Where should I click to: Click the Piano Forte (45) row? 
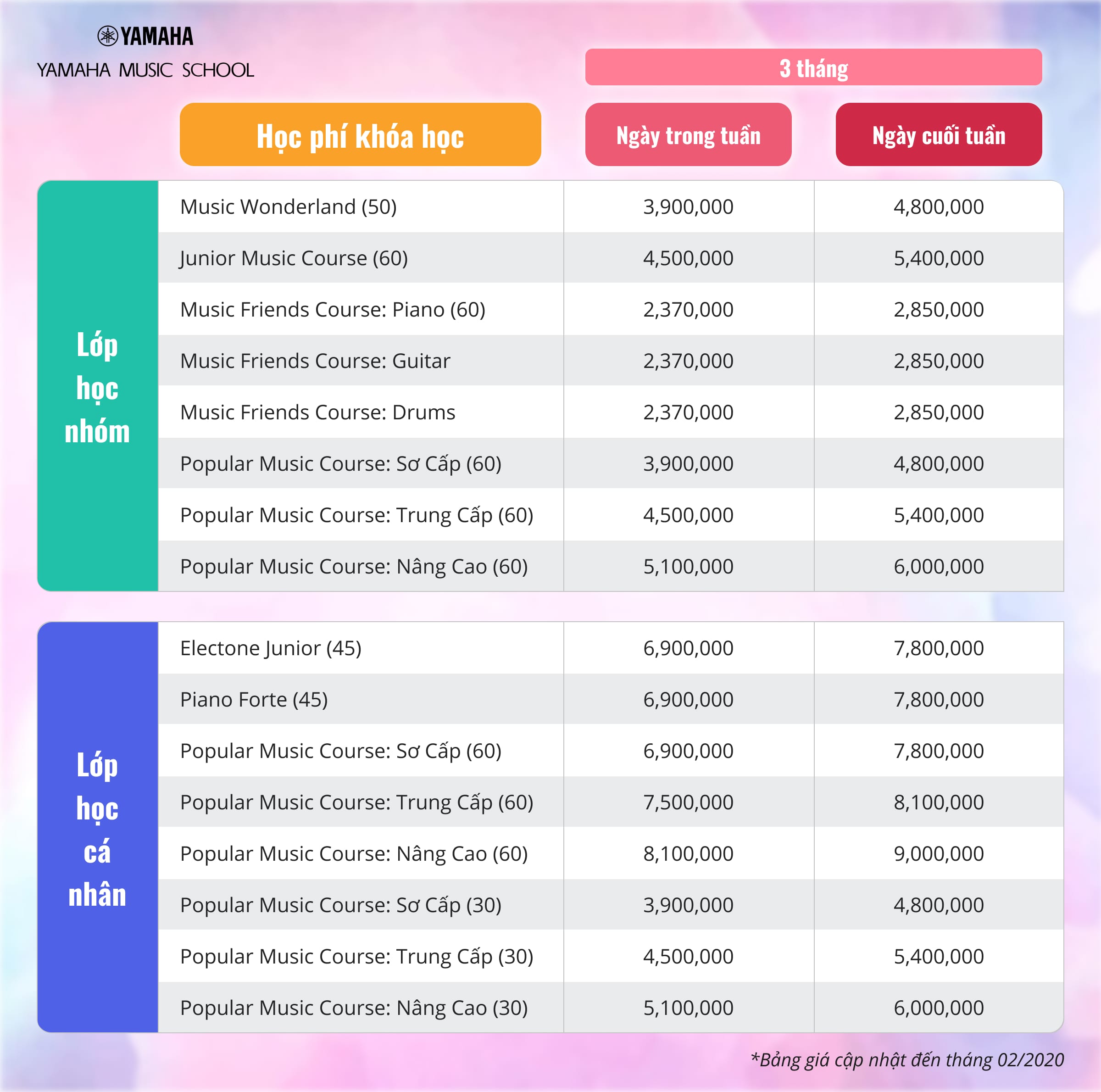click(x=254, y=699)
